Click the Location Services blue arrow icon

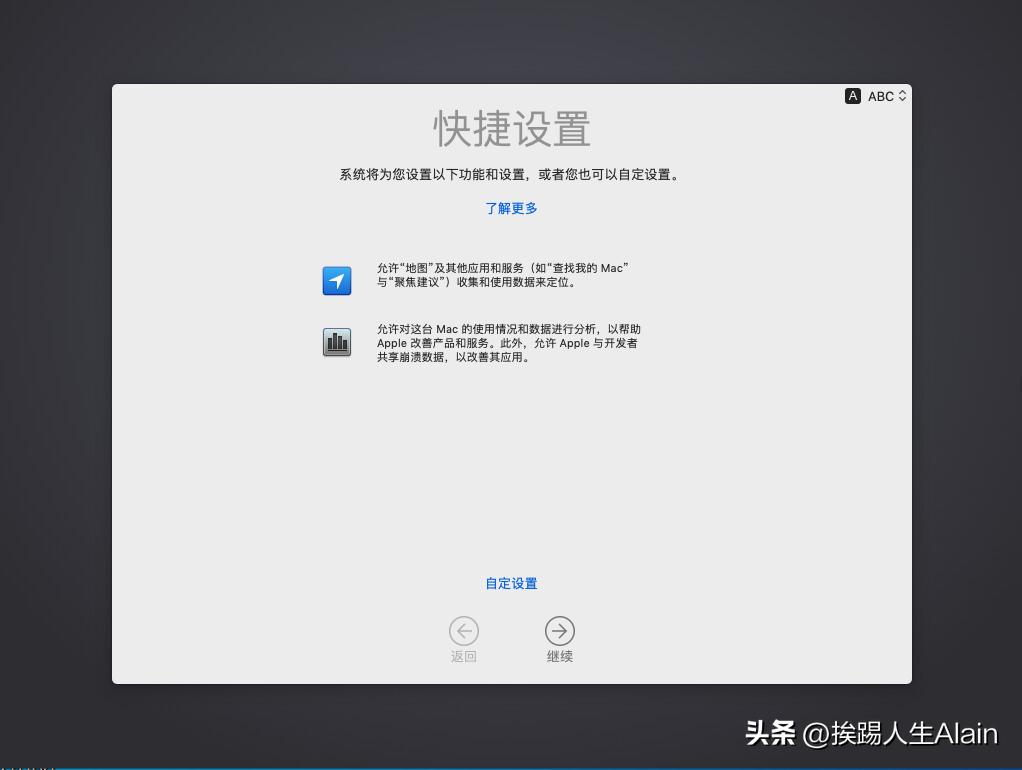point(336,281)
